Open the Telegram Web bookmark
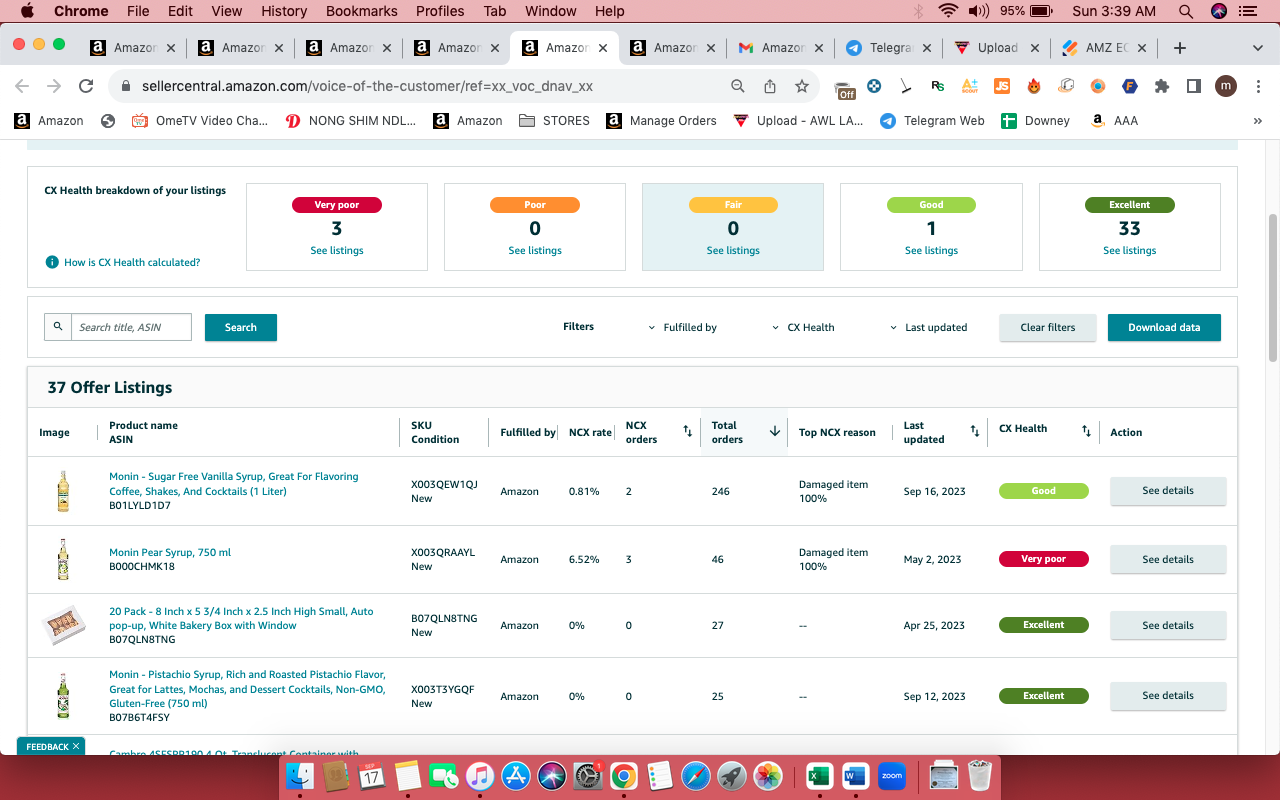The image size is (1280, 800). 932,120
